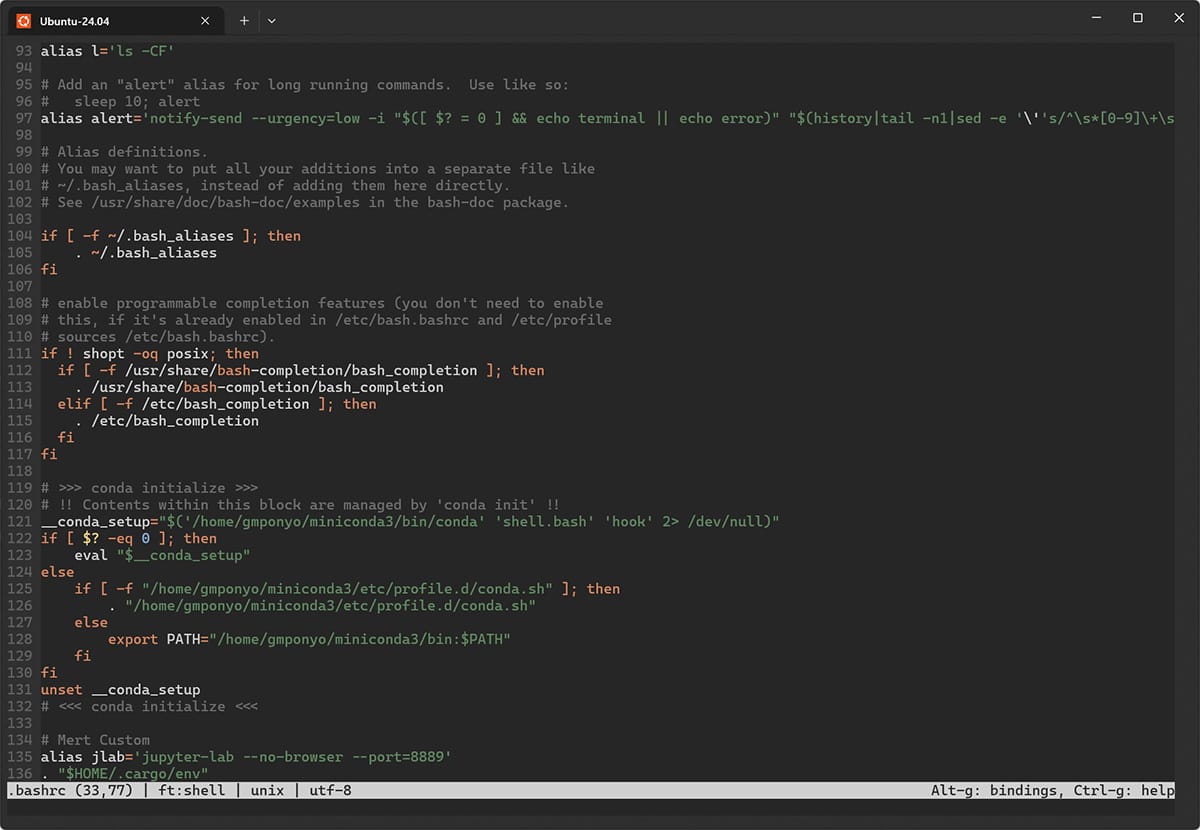Click the unix file format indicator
This screenshot has height=830, width=1200.
(267, 791)
